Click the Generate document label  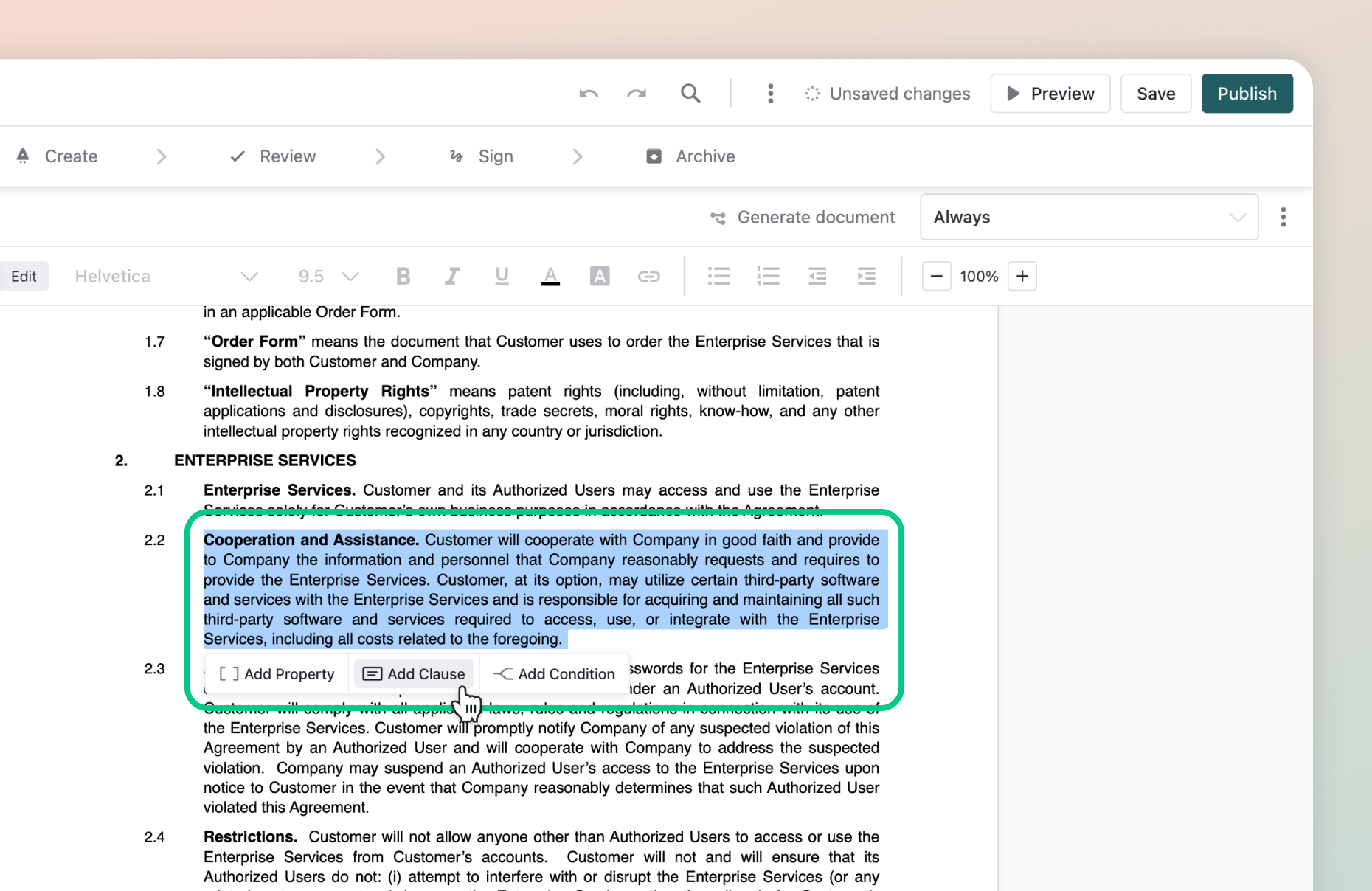tap(816, 218)
